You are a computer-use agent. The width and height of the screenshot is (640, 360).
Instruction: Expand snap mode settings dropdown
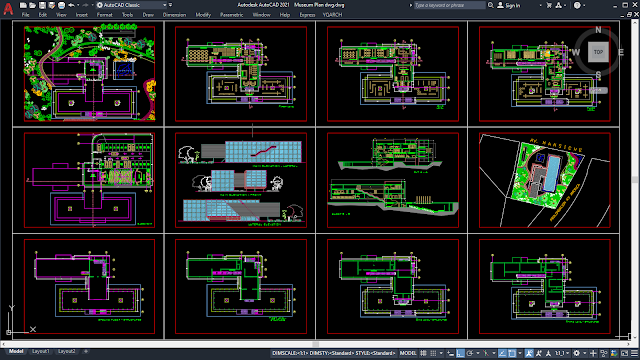tap(441, 353)
